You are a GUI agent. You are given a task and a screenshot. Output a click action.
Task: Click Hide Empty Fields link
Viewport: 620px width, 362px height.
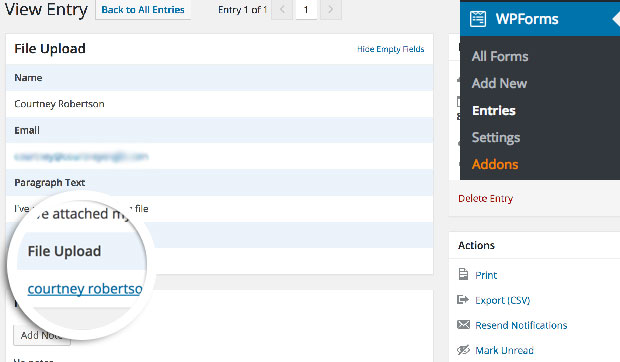tap(391, 49)
